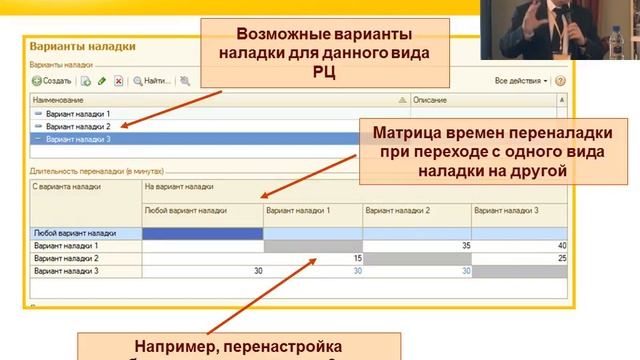
Task: Click the cell with value 35
Action: [x=417, y=246]
